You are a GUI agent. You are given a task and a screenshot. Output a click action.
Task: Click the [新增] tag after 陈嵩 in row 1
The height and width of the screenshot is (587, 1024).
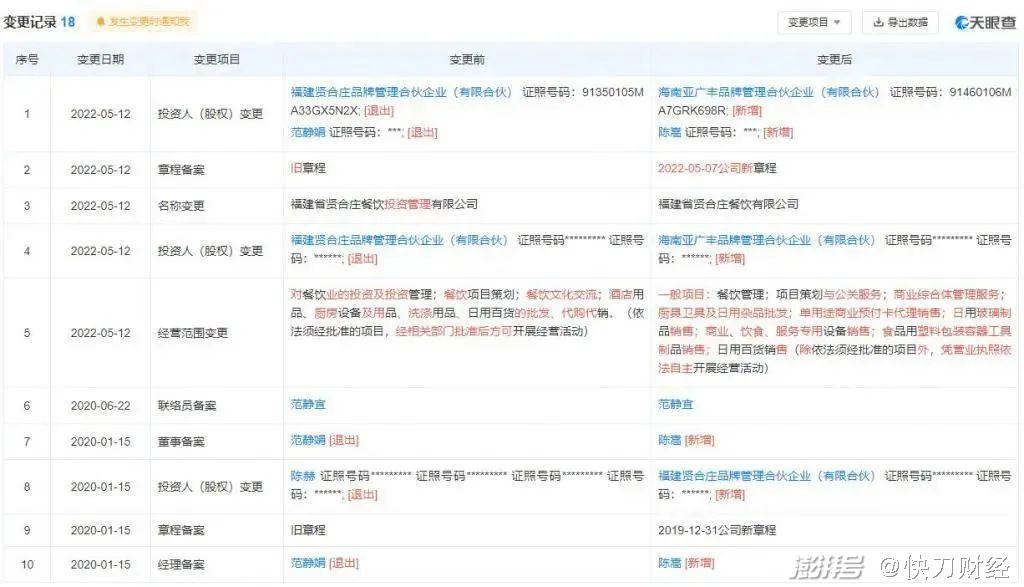click(x=778, y=132)
